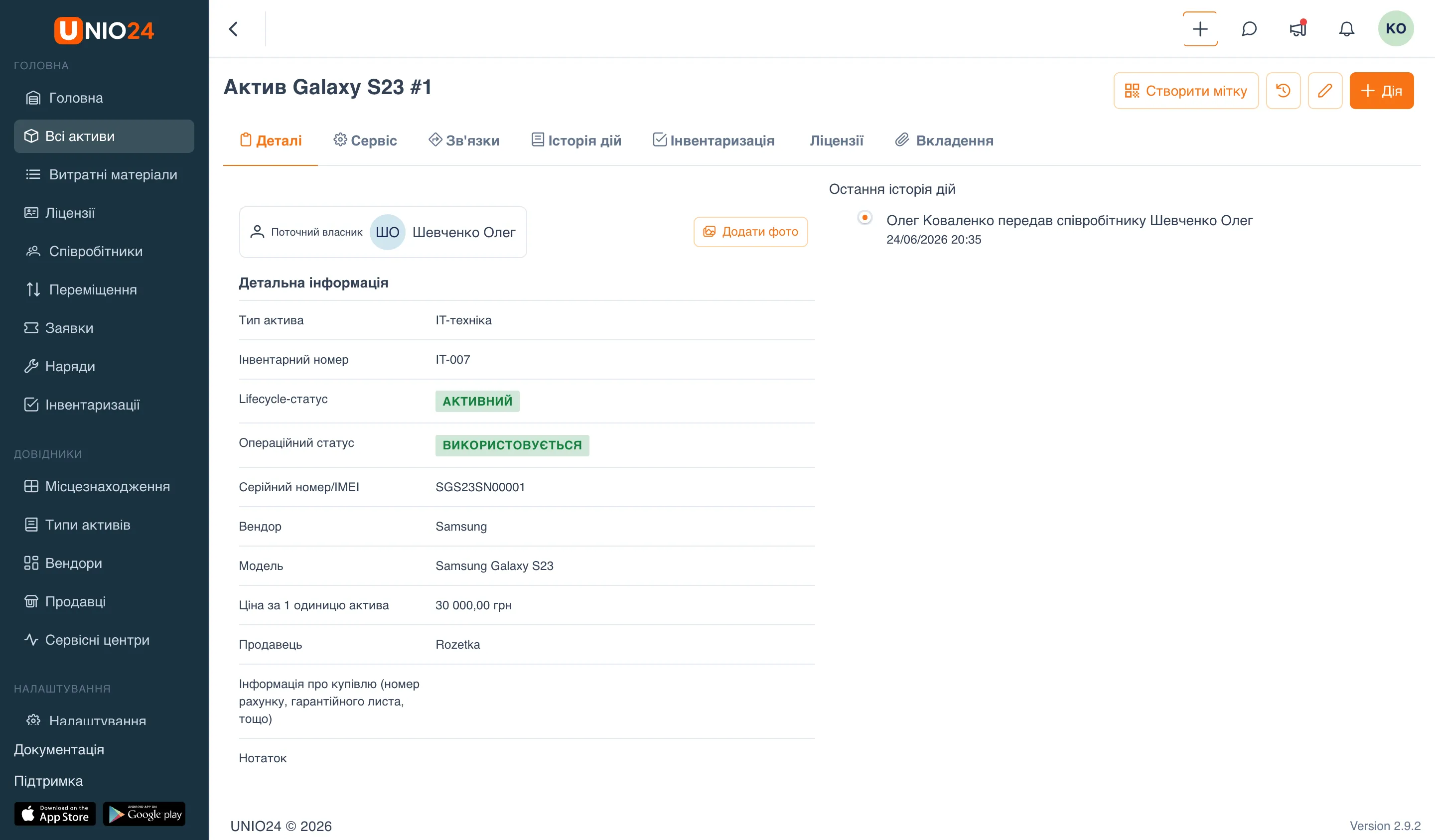
Task: Open notifications bell icon
Action: [1346, 29]
